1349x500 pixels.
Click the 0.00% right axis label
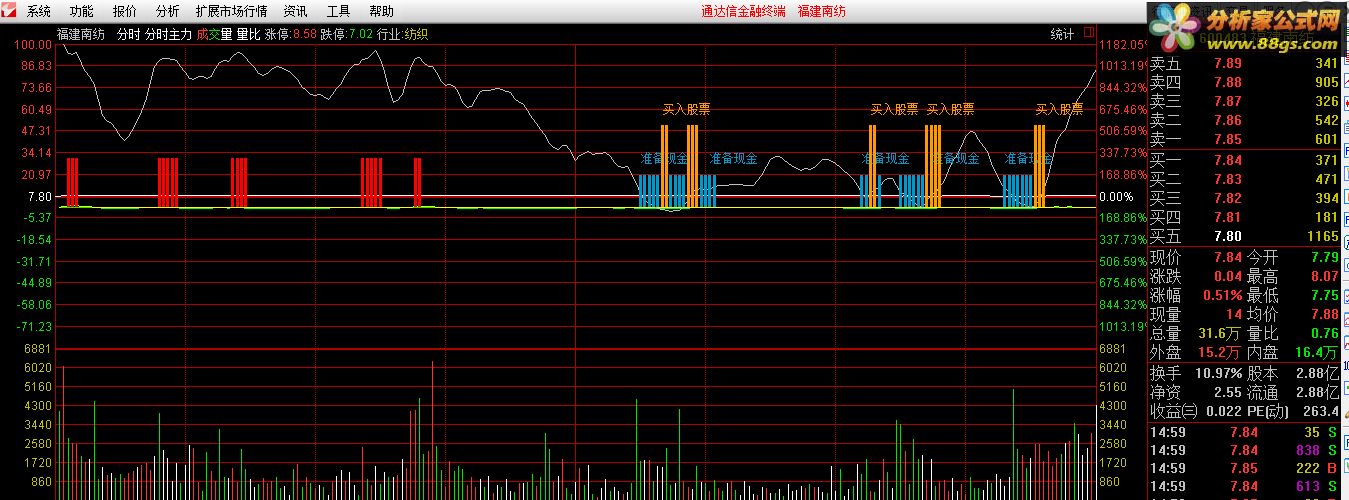pos(1117,197)
